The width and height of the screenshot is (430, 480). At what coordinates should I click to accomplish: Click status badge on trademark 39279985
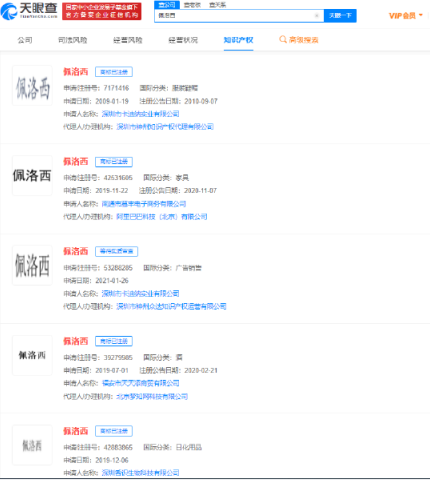pos(114,341)
